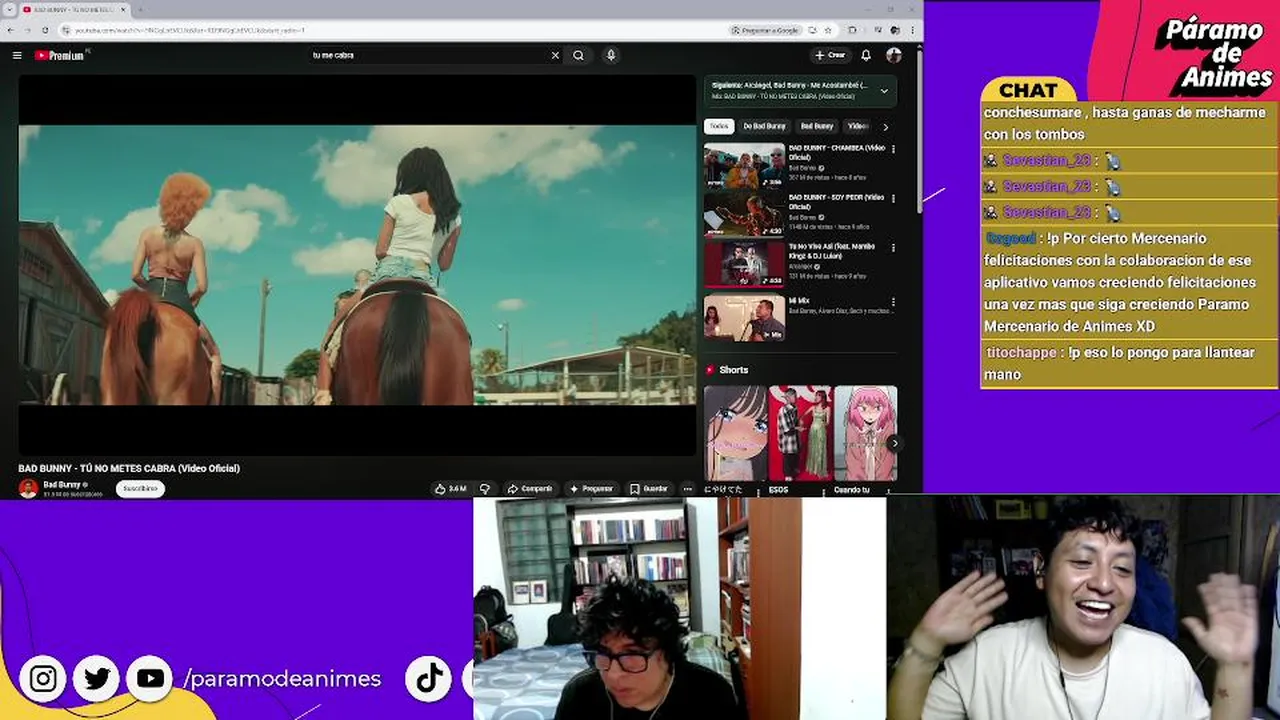The height and width of the screenshot is (720, 1280).
Task: Click the Guardar save button
Action: [648, 489]
